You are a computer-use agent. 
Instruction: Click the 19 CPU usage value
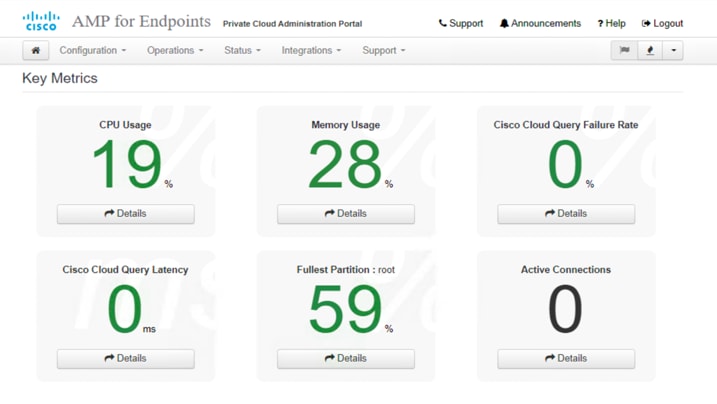tap(127, 165)
